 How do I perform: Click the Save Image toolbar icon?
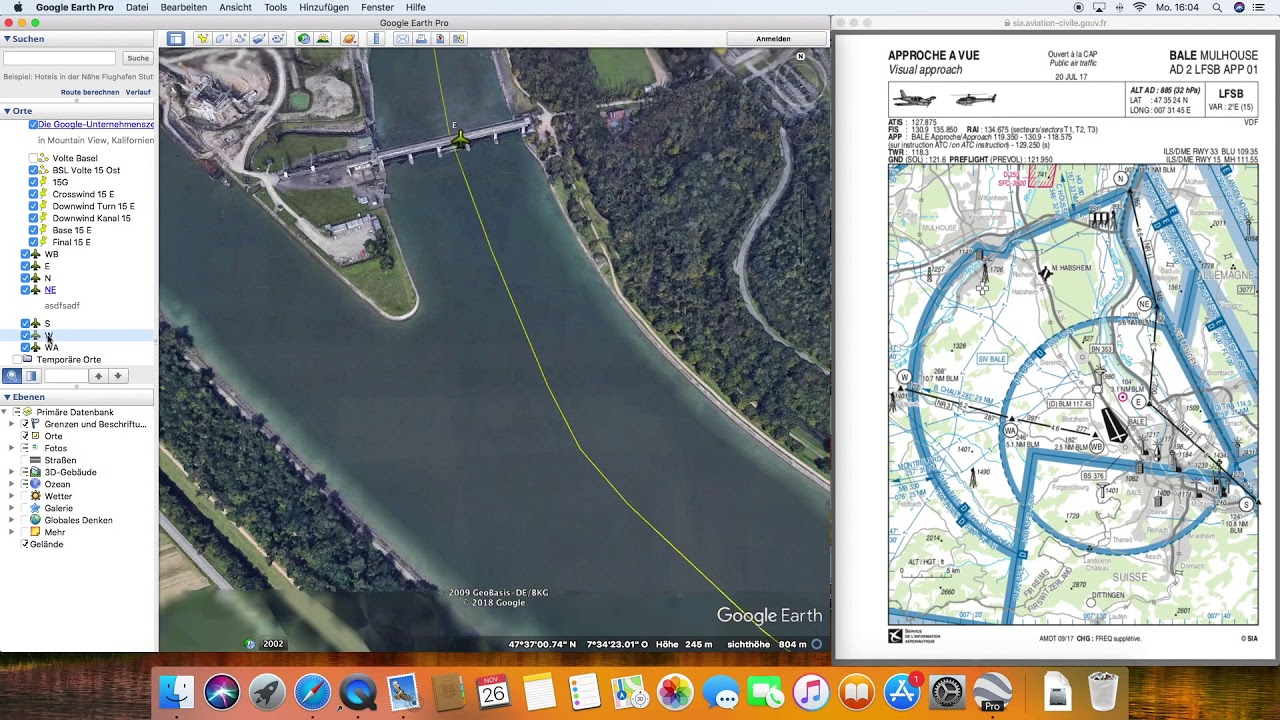pyautogui.click(x=440, y=39)
